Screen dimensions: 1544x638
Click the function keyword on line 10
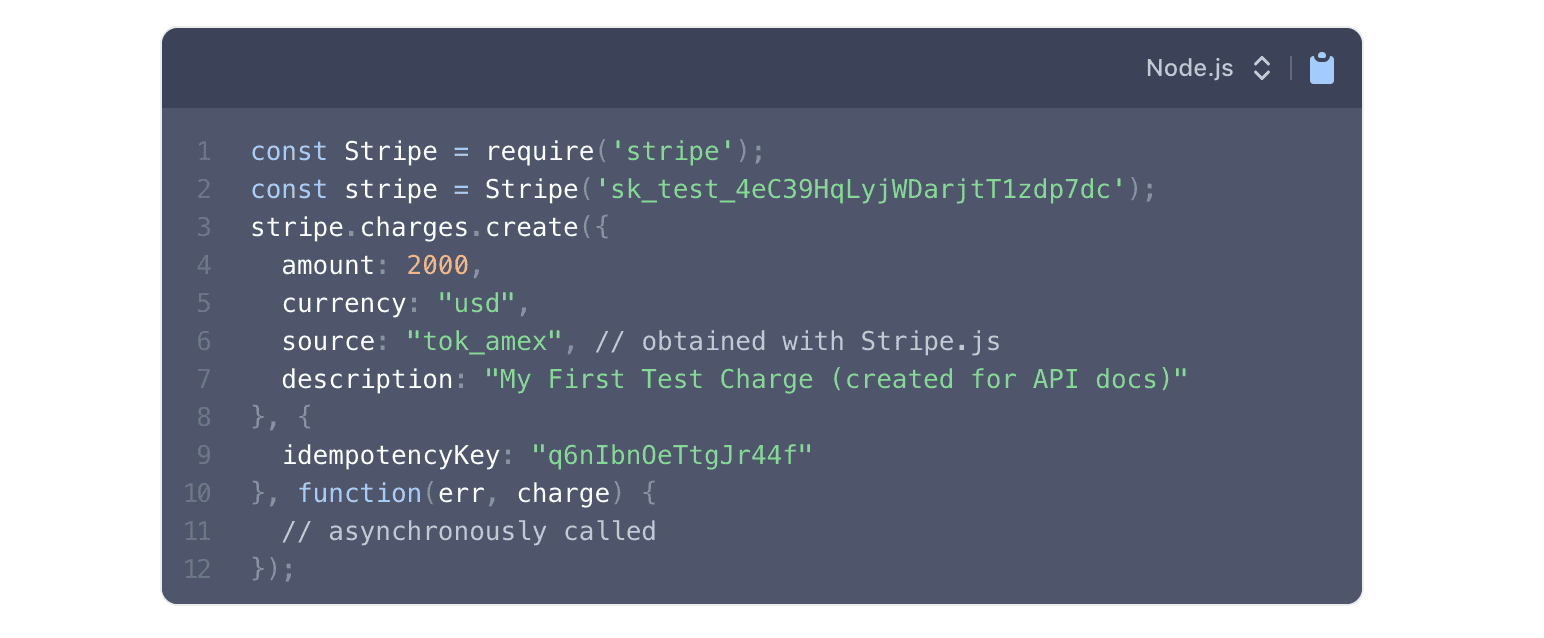click(x=359, y=494)
